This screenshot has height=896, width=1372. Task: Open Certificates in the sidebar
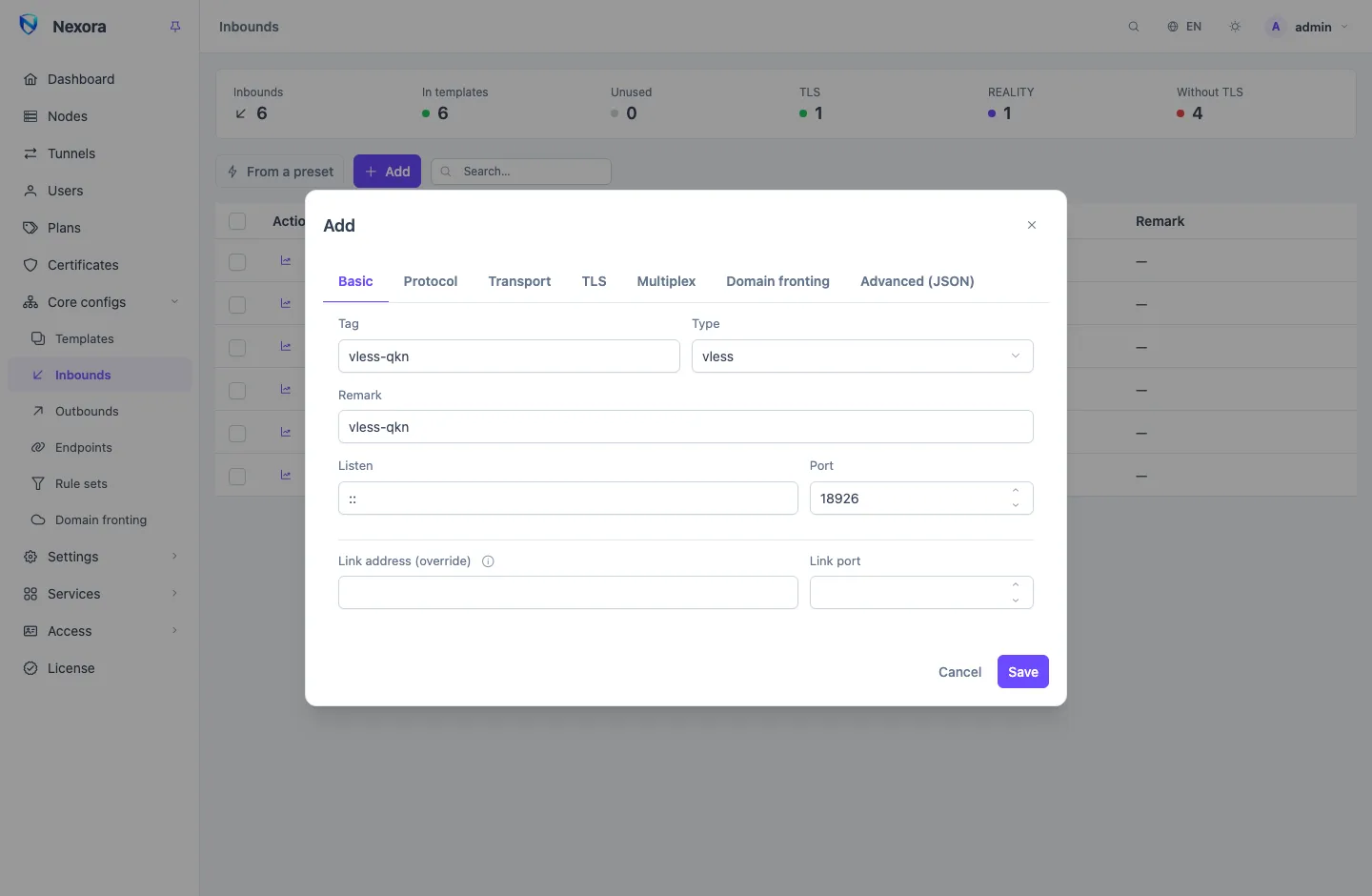pyautogui.click(x=100, y=265)
